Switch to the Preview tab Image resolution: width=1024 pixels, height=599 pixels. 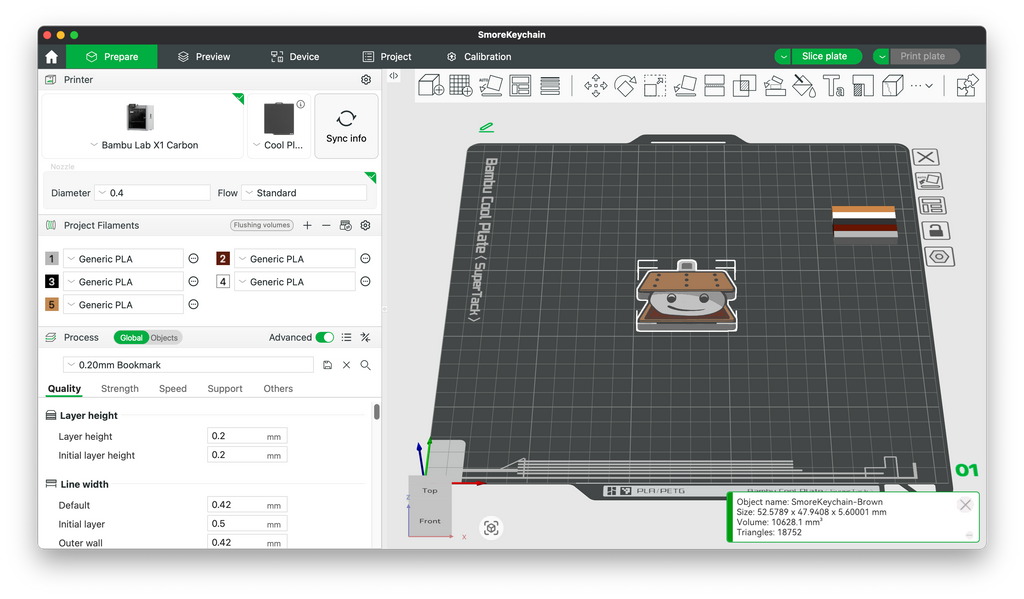click(x=204, y=57)
